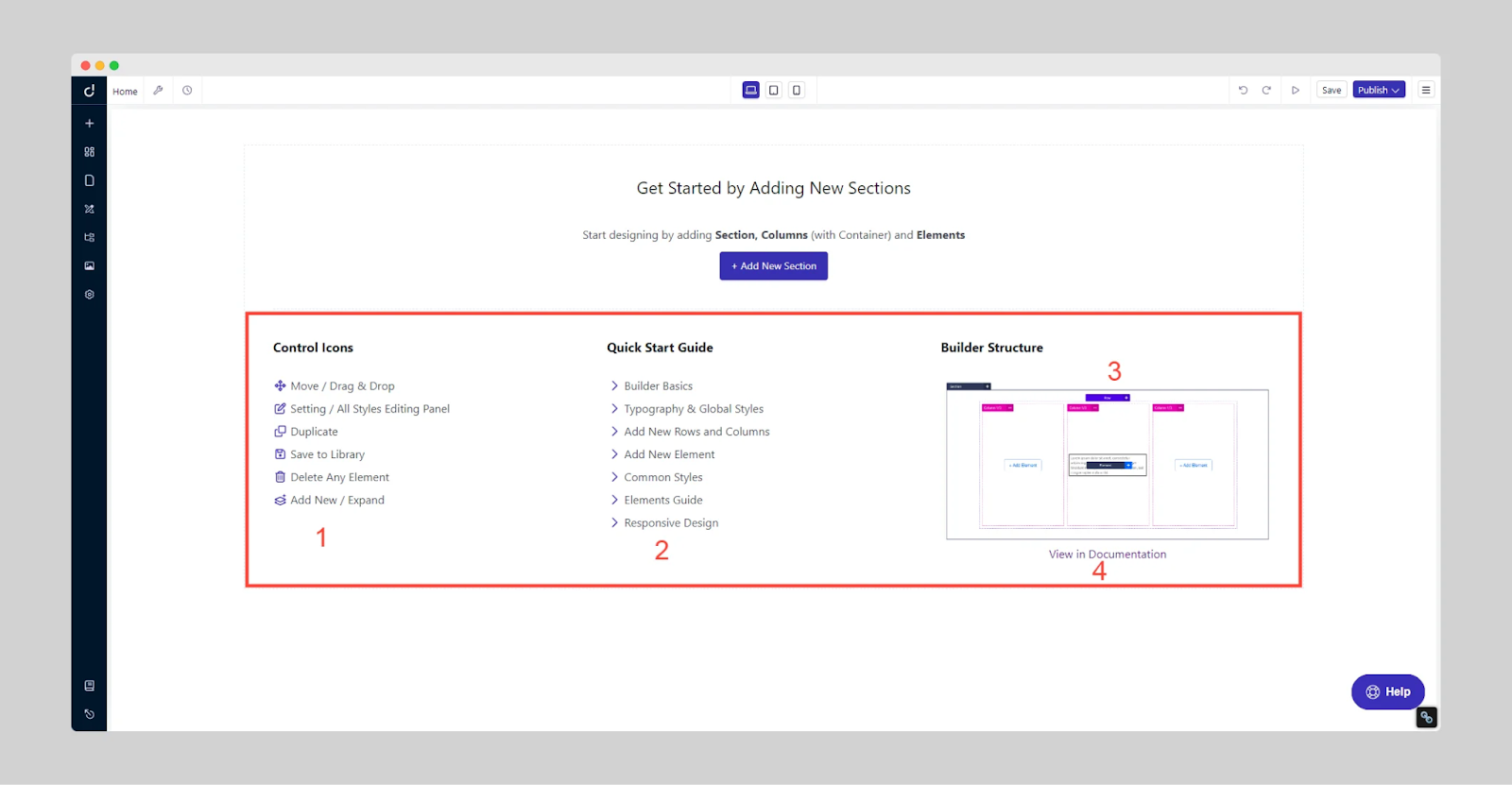Open the sidebar settings gear icon

pyautogui.click(x=89, y=295)
